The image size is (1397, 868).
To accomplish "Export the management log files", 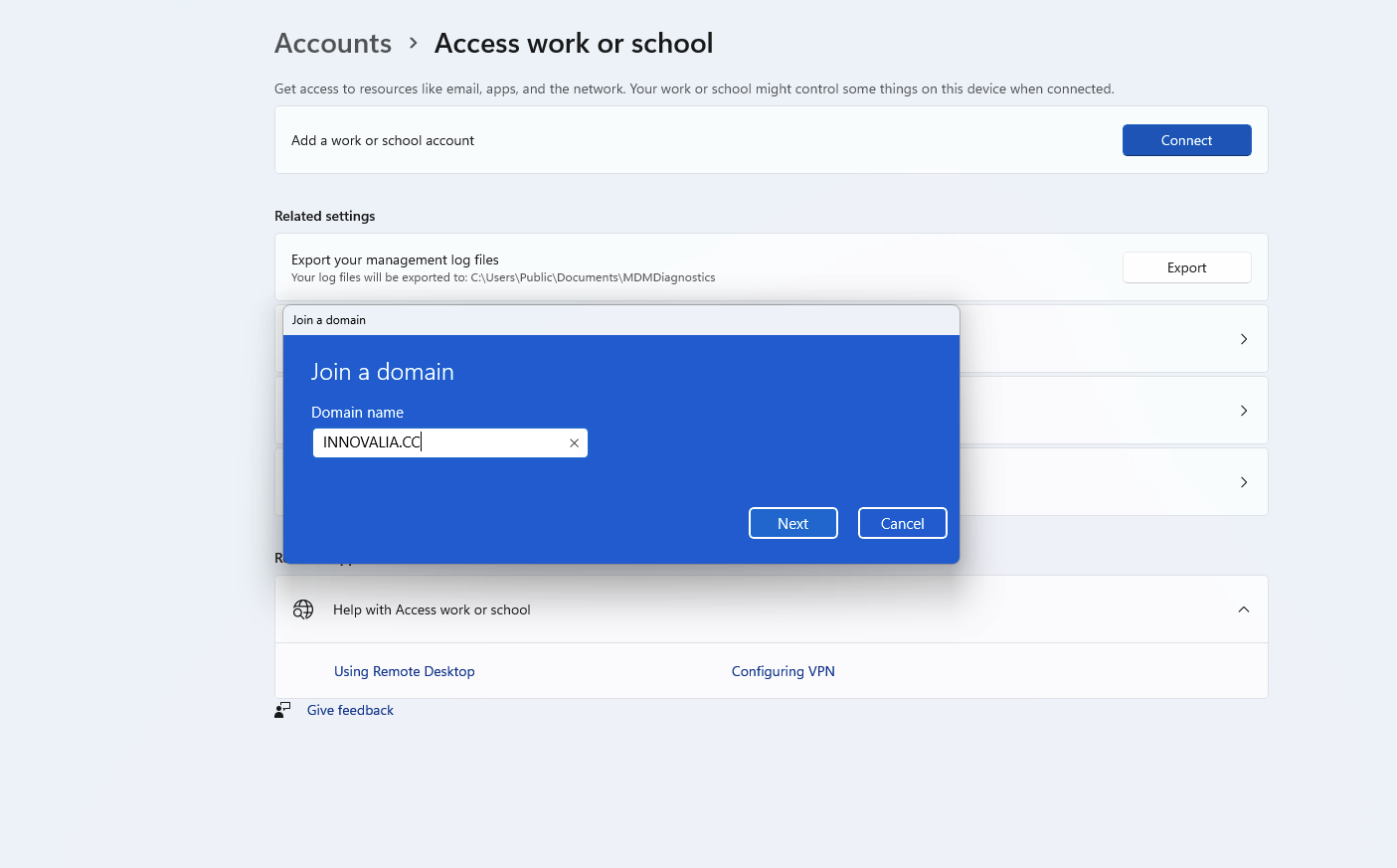I will coord(1186,267).
